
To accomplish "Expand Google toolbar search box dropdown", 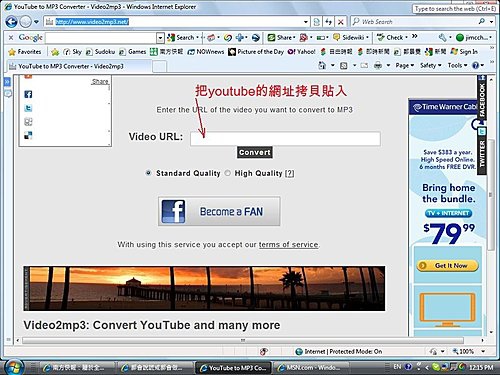I will pyautogui.click(x=160, y=38).
